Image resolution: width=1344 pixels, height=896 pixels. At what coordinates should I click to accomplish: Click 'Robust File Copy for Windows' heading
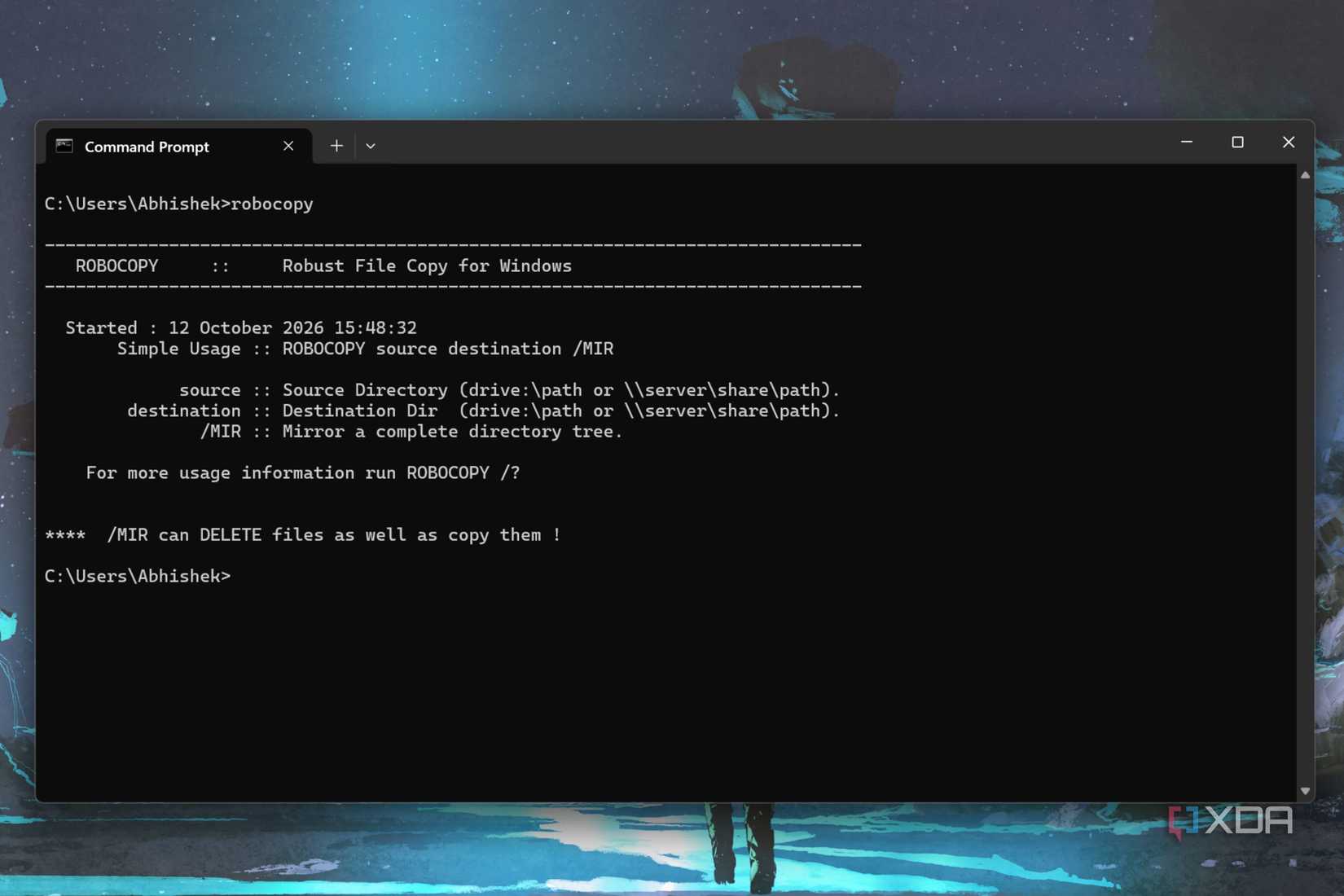click(427, 266)
